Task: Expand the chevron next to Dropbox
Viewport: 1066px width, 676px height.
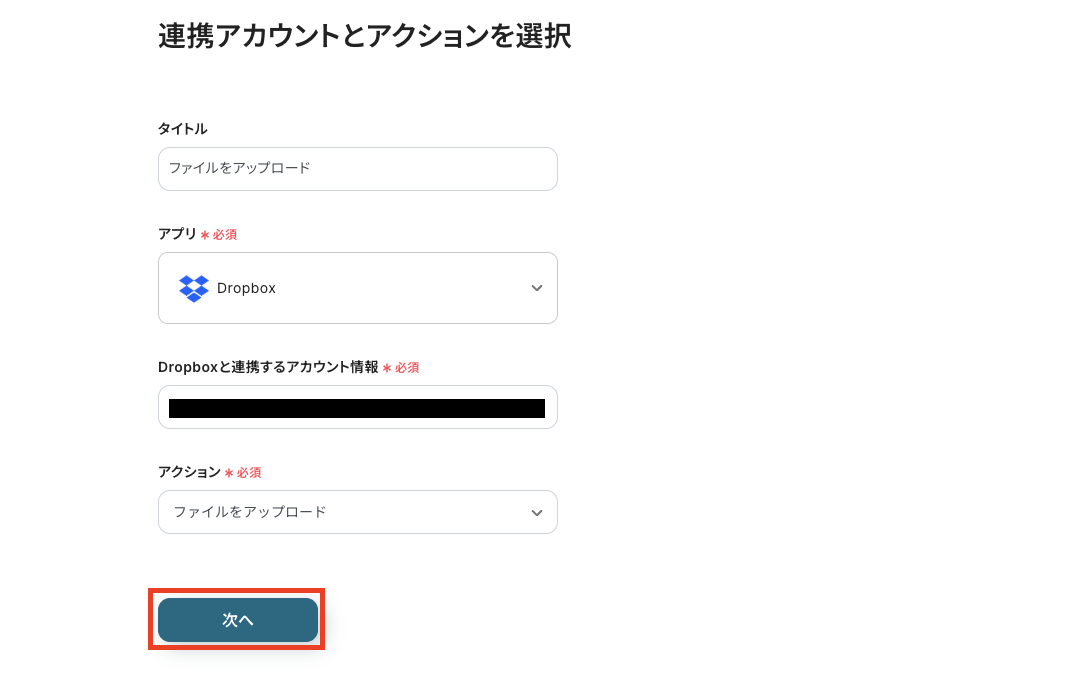Action: click(536, 288)
